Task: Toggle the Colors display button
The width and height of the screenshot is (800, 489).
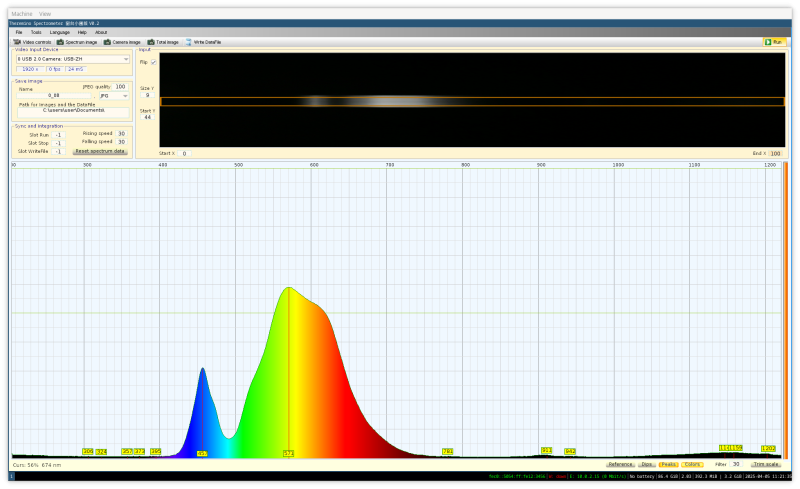Action: click(x=693, y=464)
